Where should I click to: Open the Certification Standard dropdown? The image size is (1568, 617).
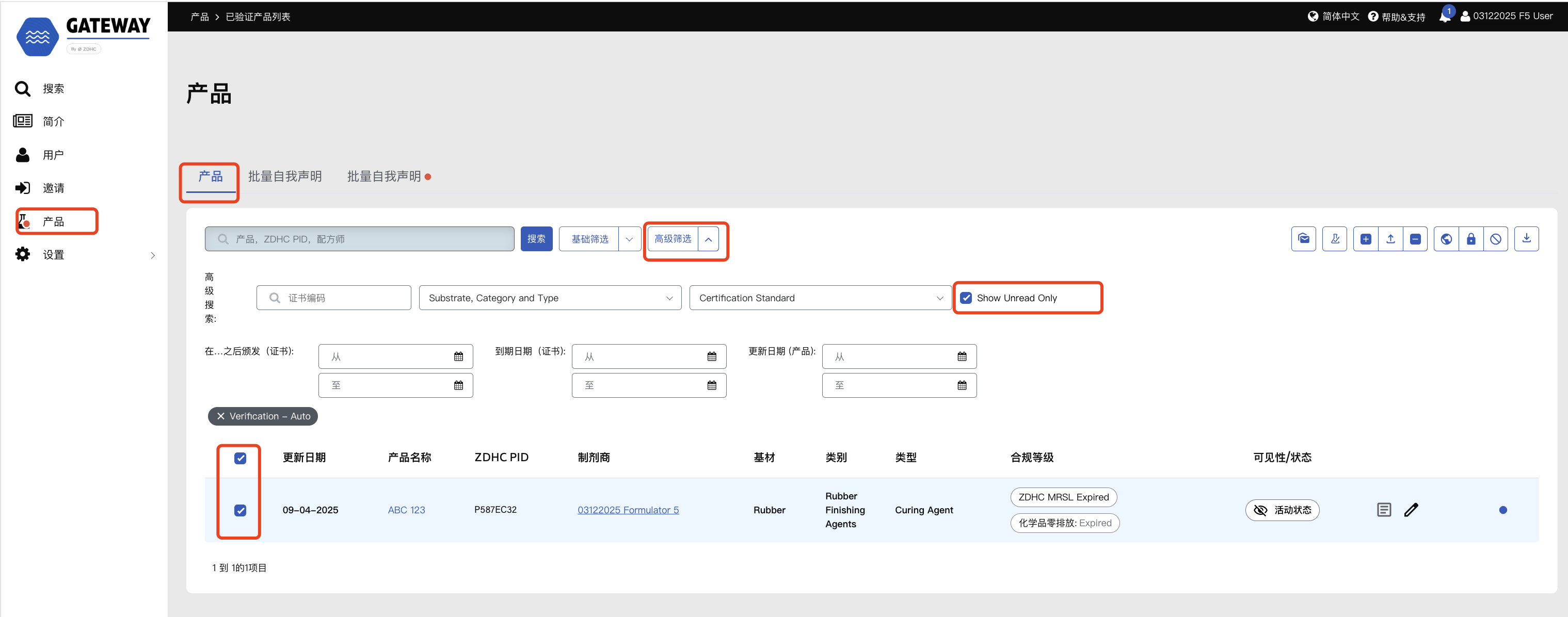coord(820,298)
